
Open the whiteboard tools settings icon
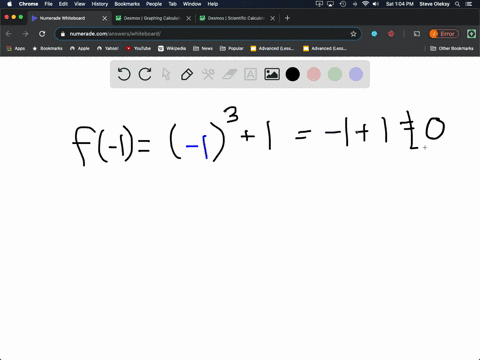(208, 74)
